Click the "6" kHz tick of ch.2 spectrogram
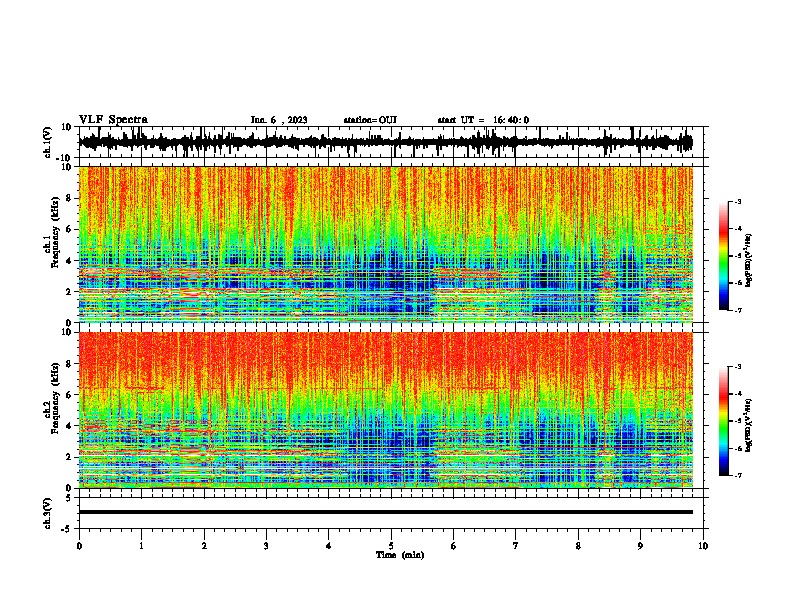 pyautogui.click(x=69, y=395)
